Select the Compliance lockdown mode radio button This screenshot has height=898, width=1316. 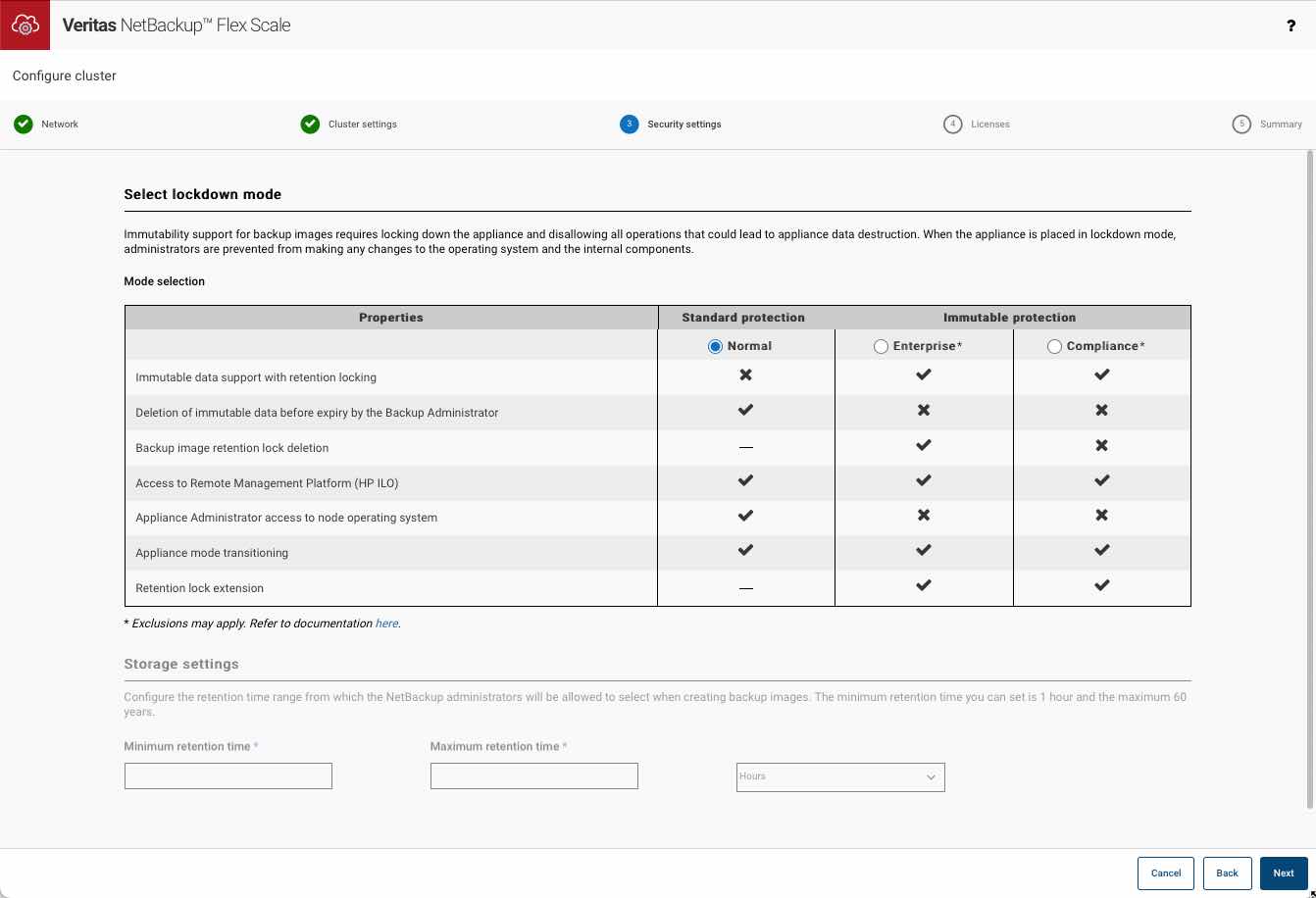(1054, 346)
